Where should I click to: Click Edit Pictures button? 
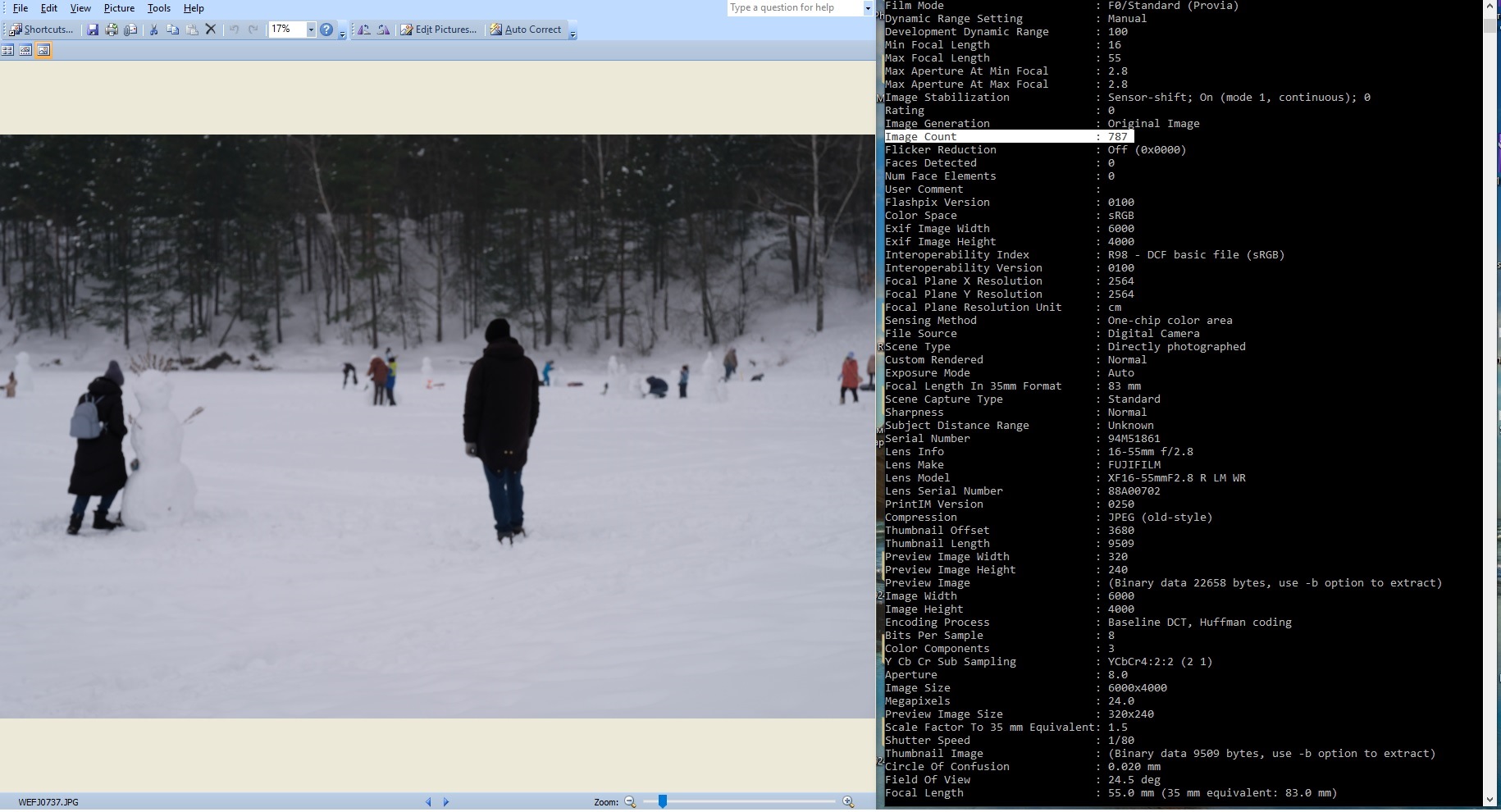438,30
